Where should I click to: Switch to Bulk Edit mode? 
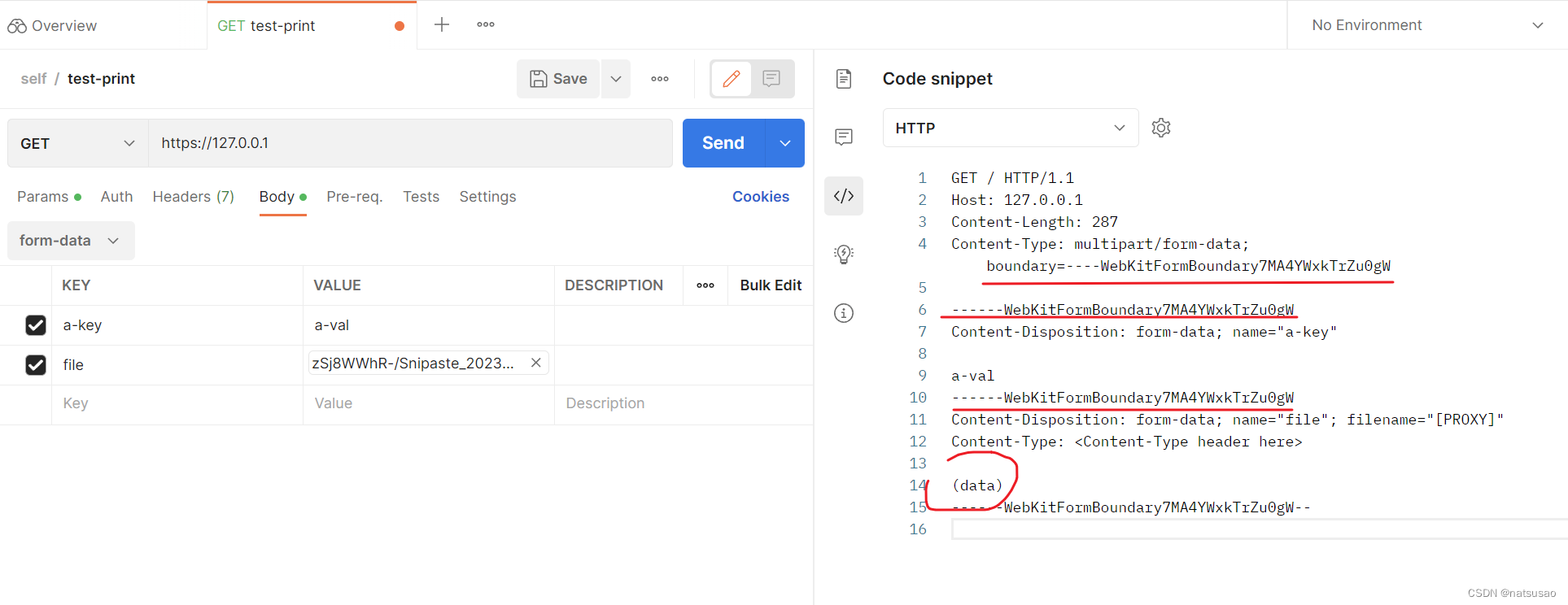coord(771,285)
